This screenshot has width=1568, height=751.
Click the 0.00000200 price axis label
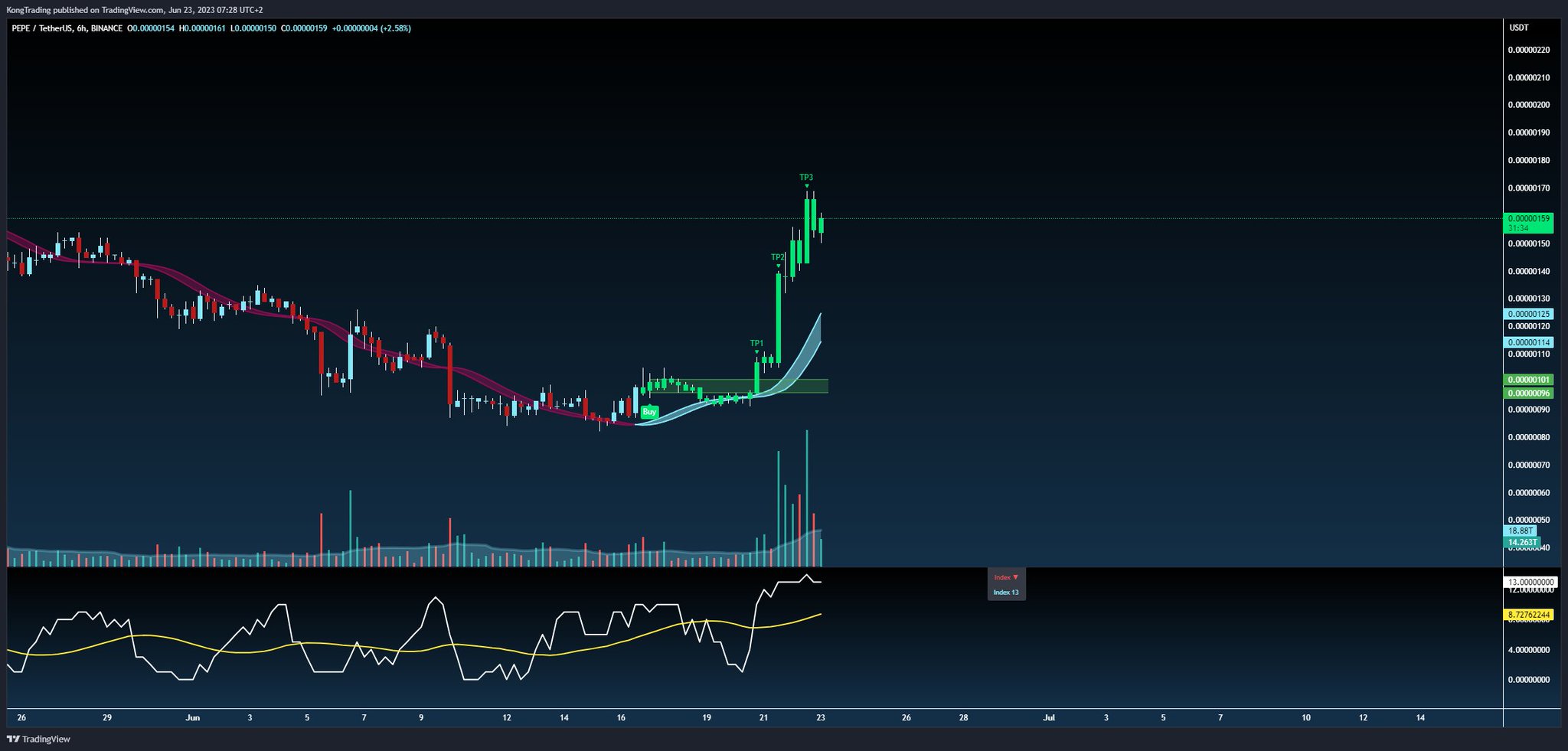pyautogui.click(x=1529, y=106)
